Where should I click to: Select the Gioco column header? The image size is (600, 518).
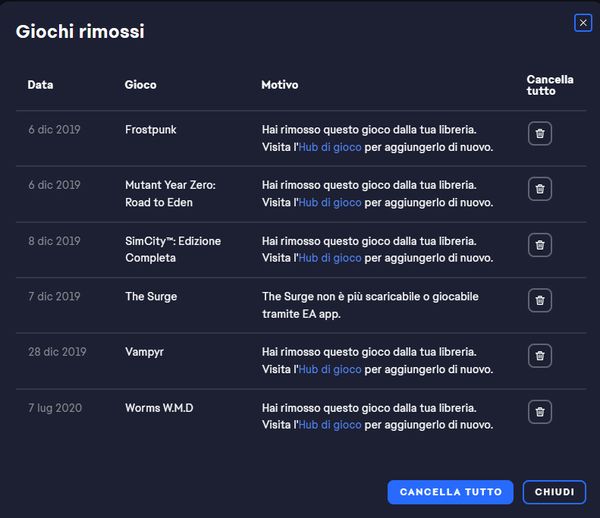[x=140, y=85]
